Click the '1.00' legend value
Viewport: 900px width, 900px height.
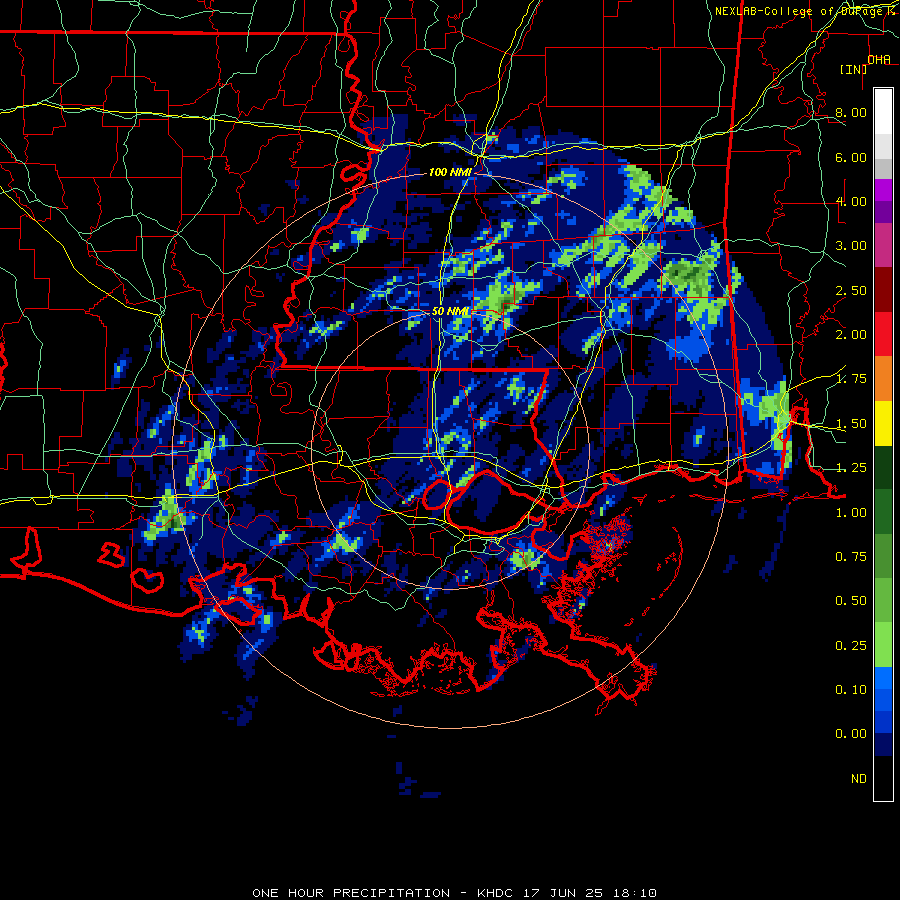[851, 513]
